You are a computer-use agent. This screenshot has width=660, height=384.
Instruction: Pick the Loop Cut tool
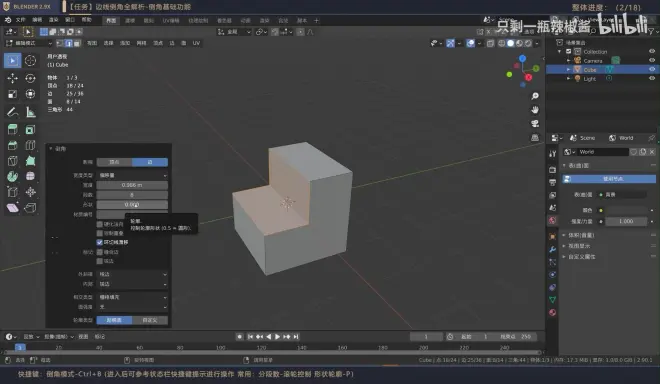30,145
